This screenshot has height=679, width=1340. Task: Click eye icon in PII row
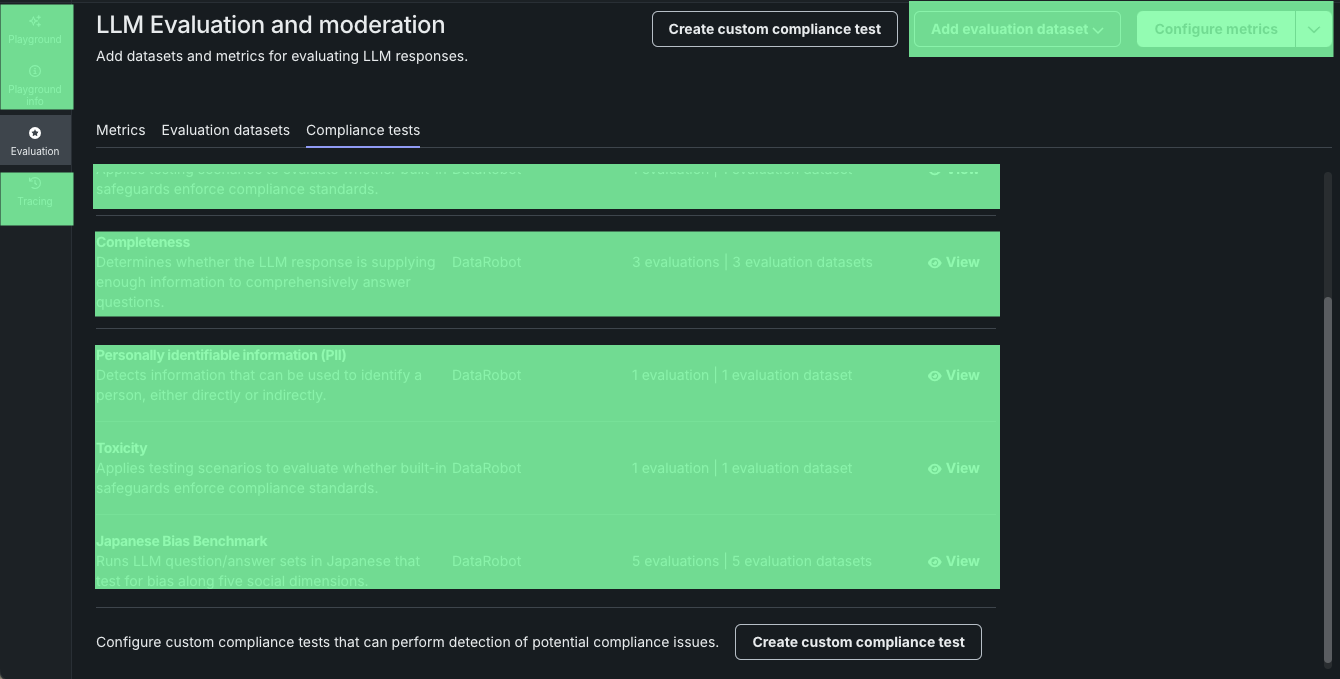click(934, 376)
